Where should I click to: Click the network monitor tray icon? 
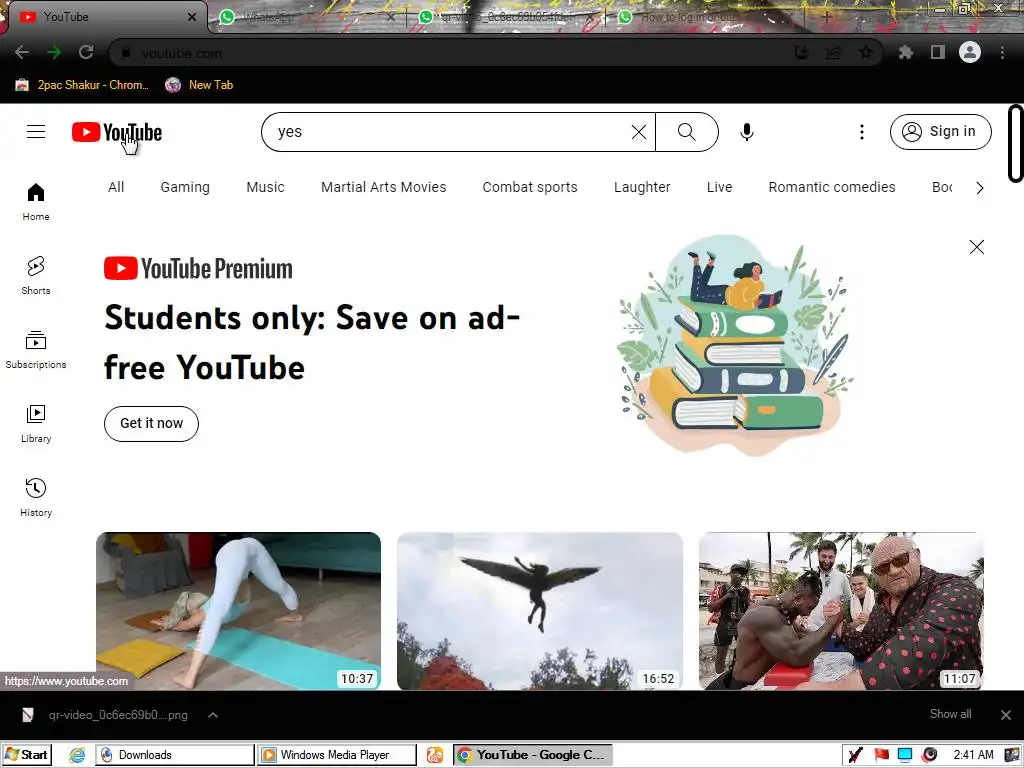tap(905, 755)
